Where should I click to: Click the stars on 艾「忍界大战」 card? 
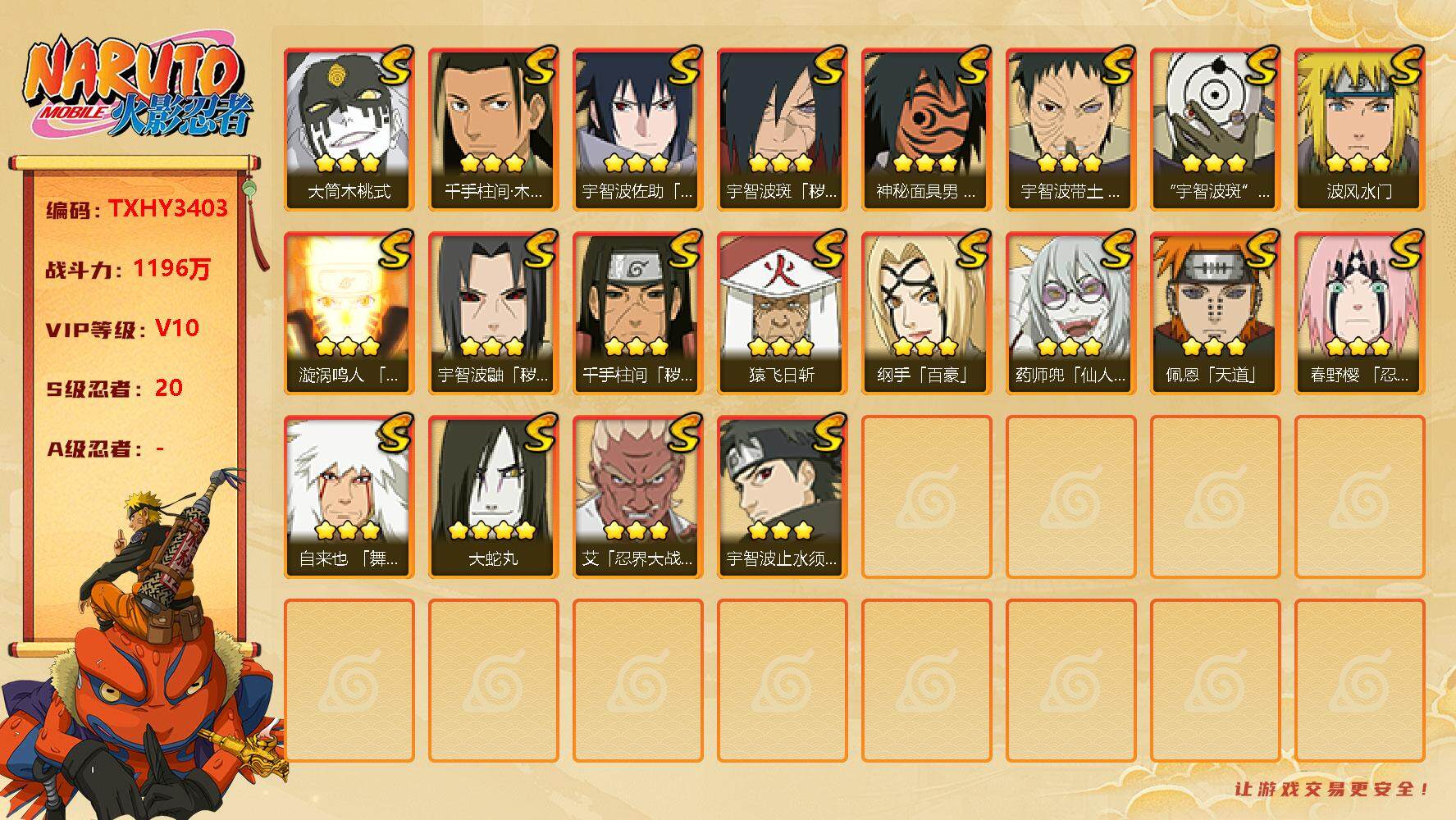[x=637, y=530]
